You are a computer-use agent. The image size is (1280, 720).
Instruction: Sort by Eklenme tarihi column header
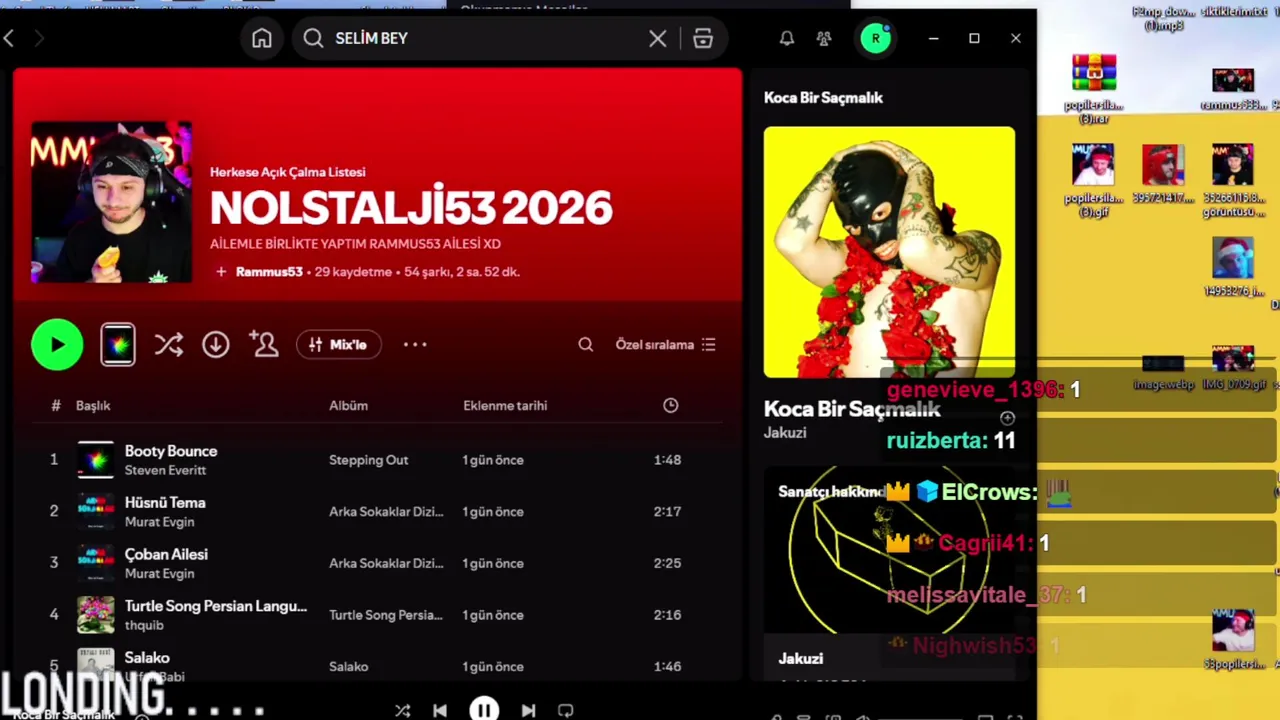coord(505,406)
